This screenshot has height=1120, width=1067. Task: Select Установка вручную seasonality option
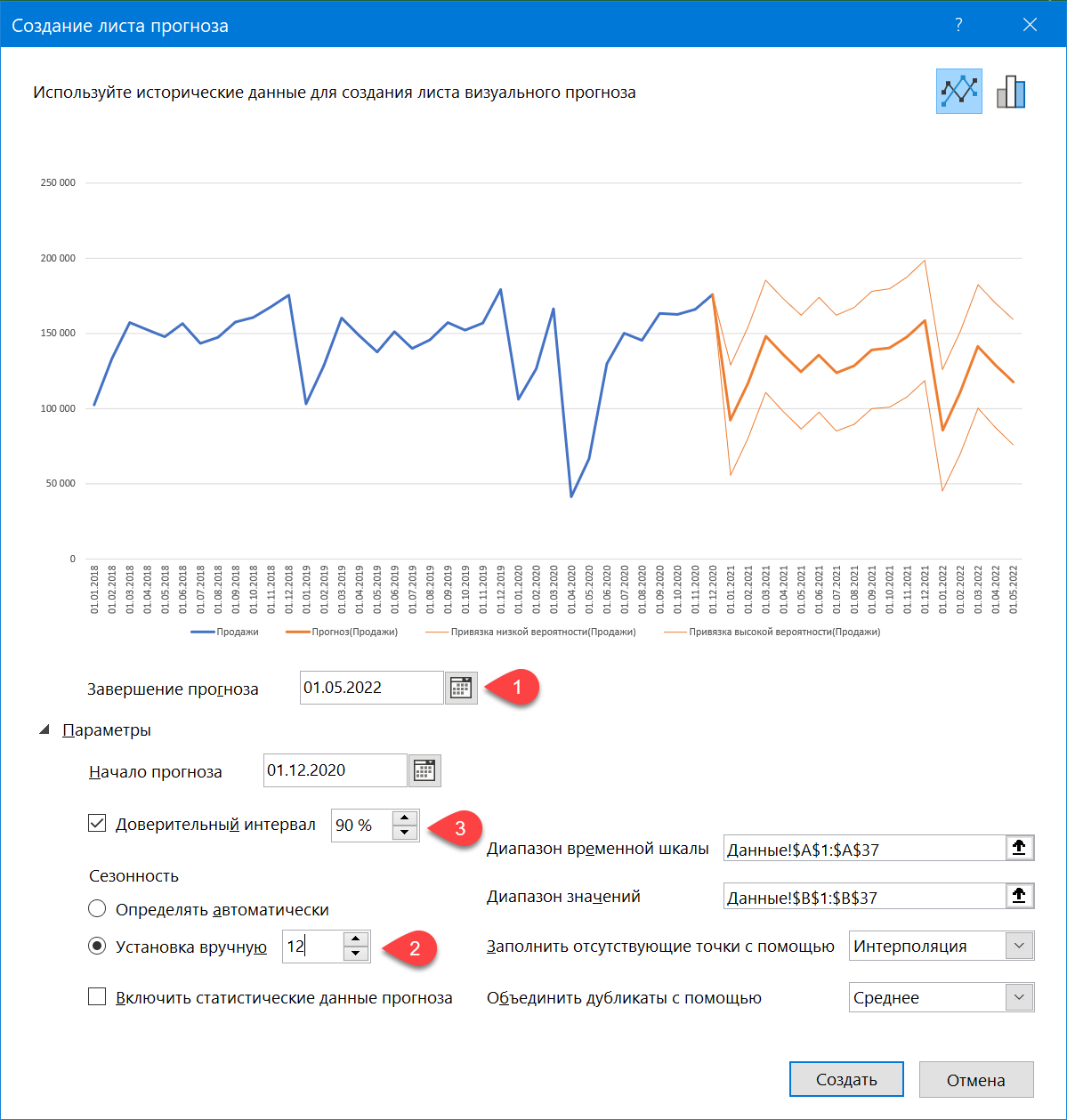tap(97, 947)
